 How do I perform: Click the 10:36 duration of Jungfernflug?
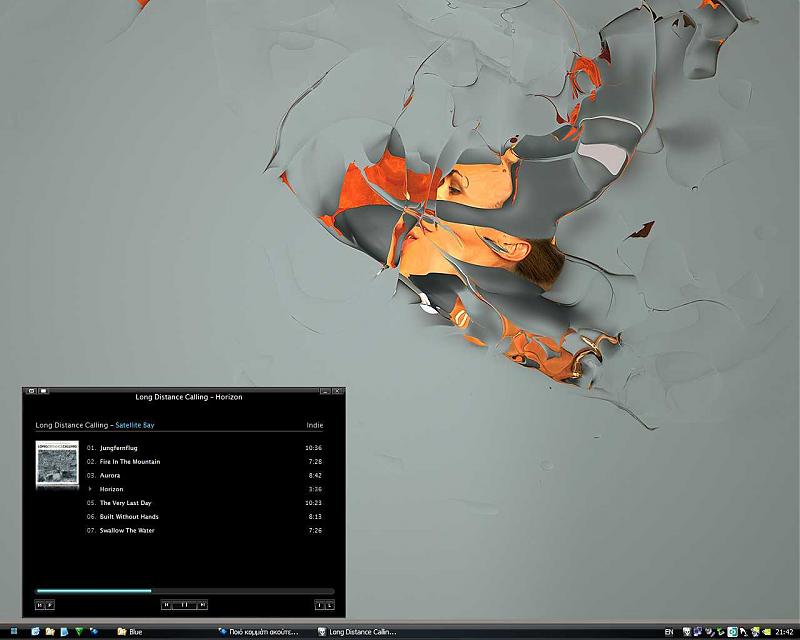pos(313,448)
